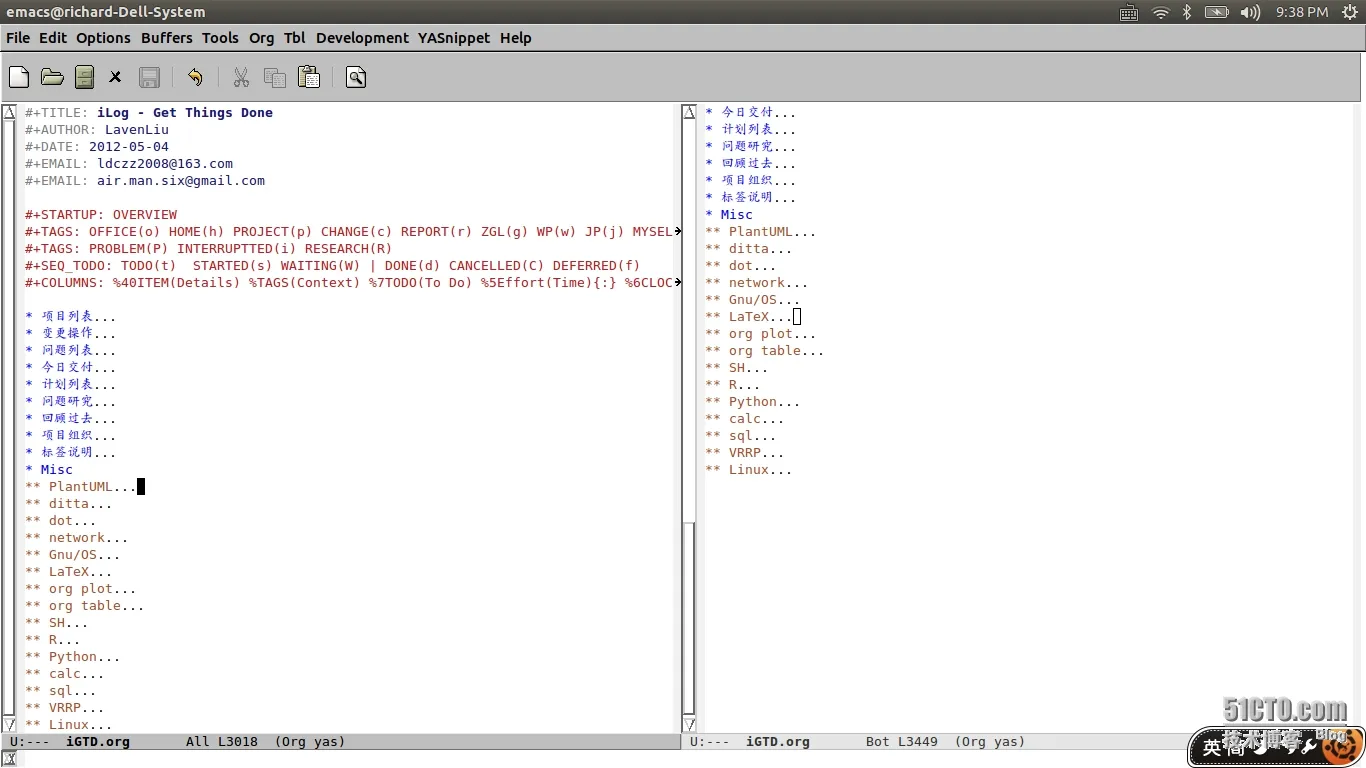Collapse the Misc heading in the right pane
1366x768 pixels.
729,214
